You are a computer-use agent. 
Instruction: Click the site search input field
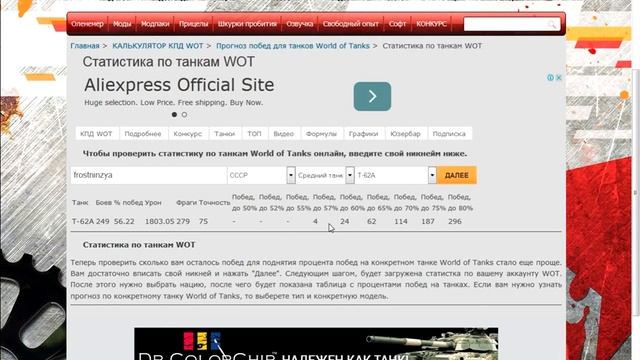pos(512,24)
